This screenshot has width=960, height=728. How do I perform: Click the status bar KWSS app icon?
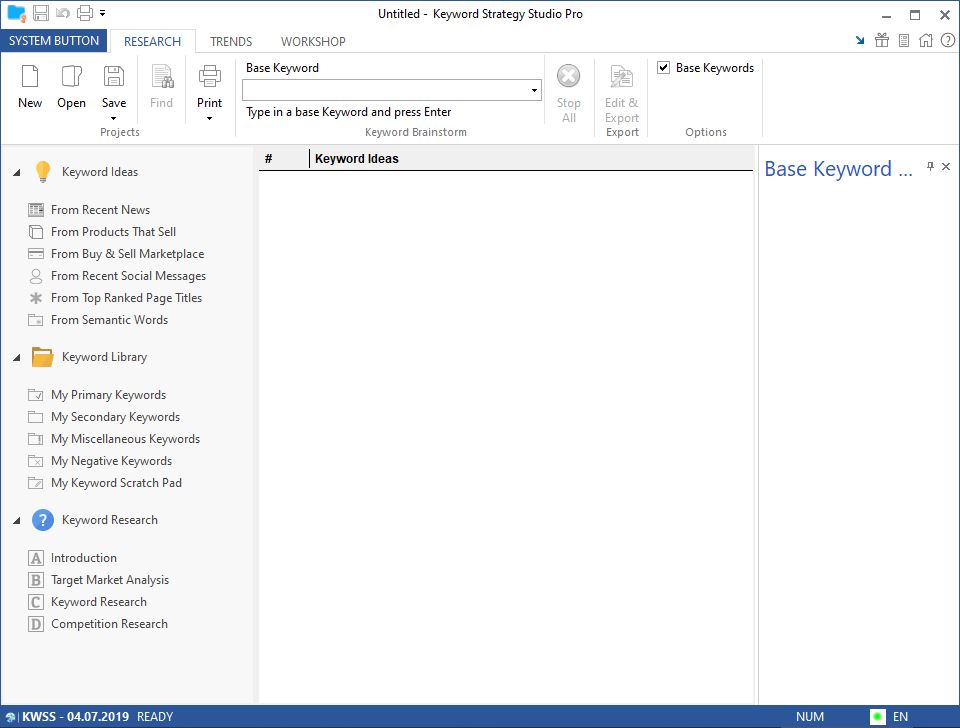pyautogui.click(x=10, y=717)
